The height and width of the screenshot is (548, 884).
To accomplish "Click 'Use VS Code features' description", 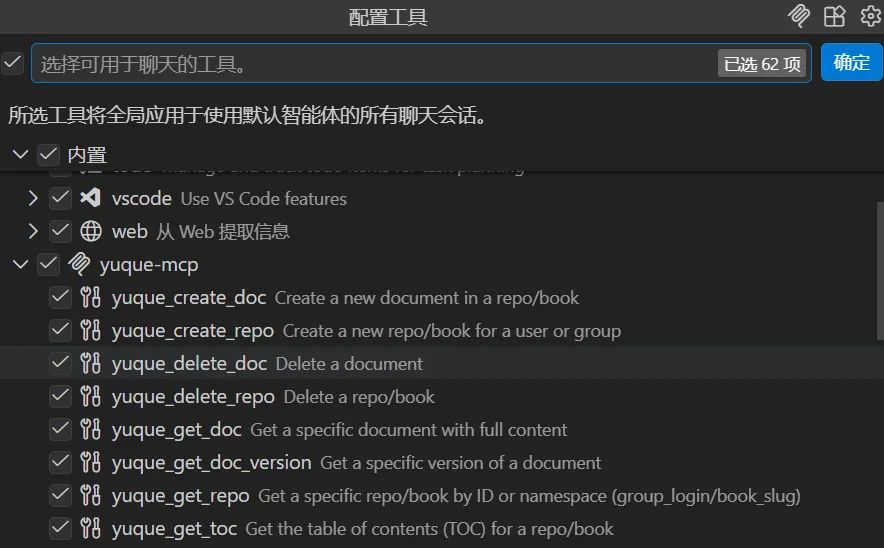I will tap(264, 199).
